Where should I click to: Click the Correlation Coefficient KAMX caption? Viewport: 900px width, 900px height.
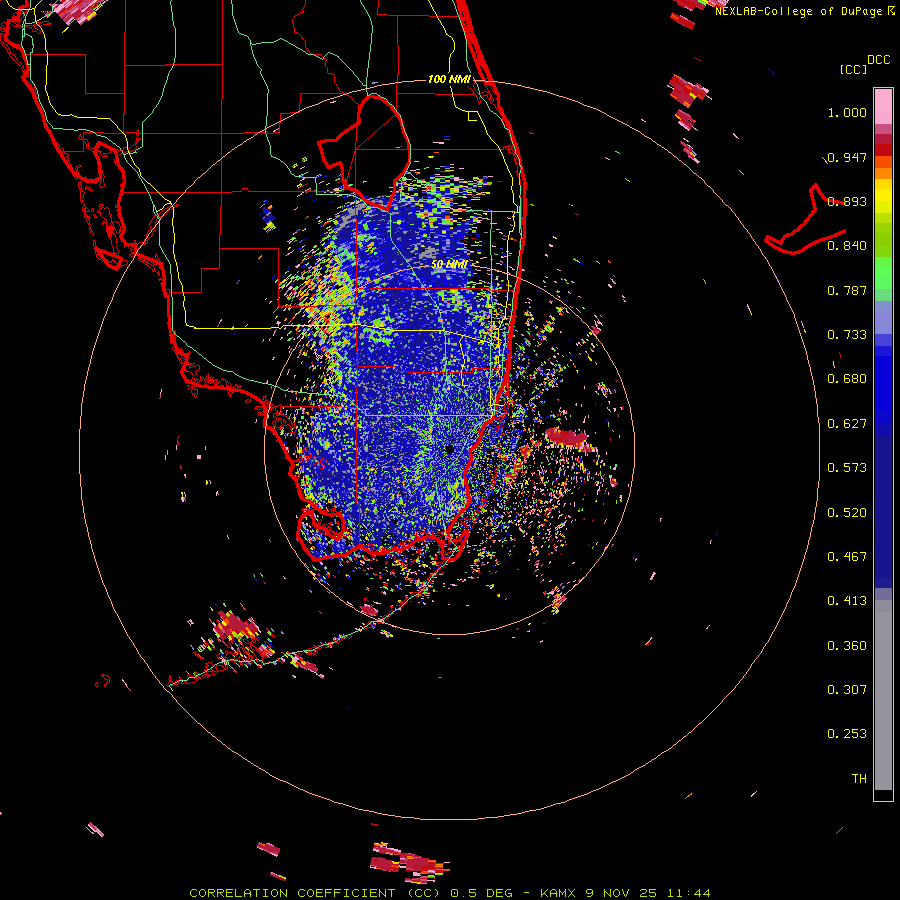[x=449, y=893]
